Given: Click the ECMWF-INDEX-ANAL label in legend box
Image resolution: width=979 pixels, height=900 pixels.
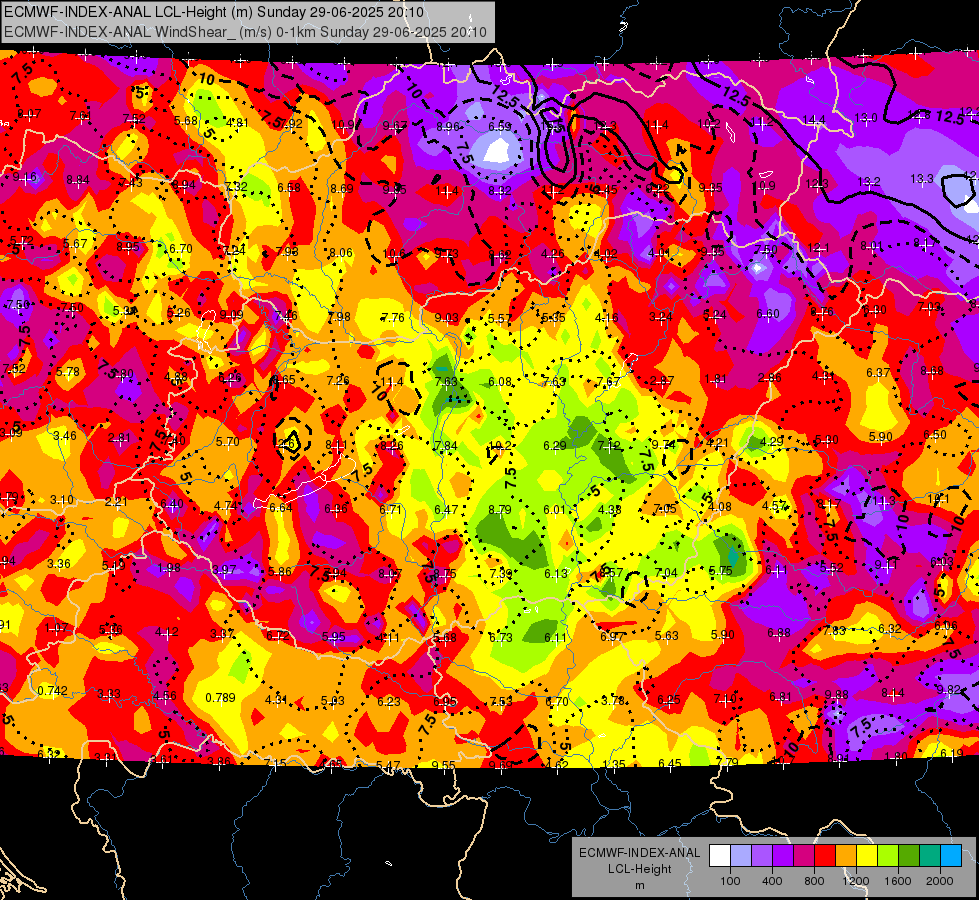Looking at the screenshot, I should tap(640, 853).
